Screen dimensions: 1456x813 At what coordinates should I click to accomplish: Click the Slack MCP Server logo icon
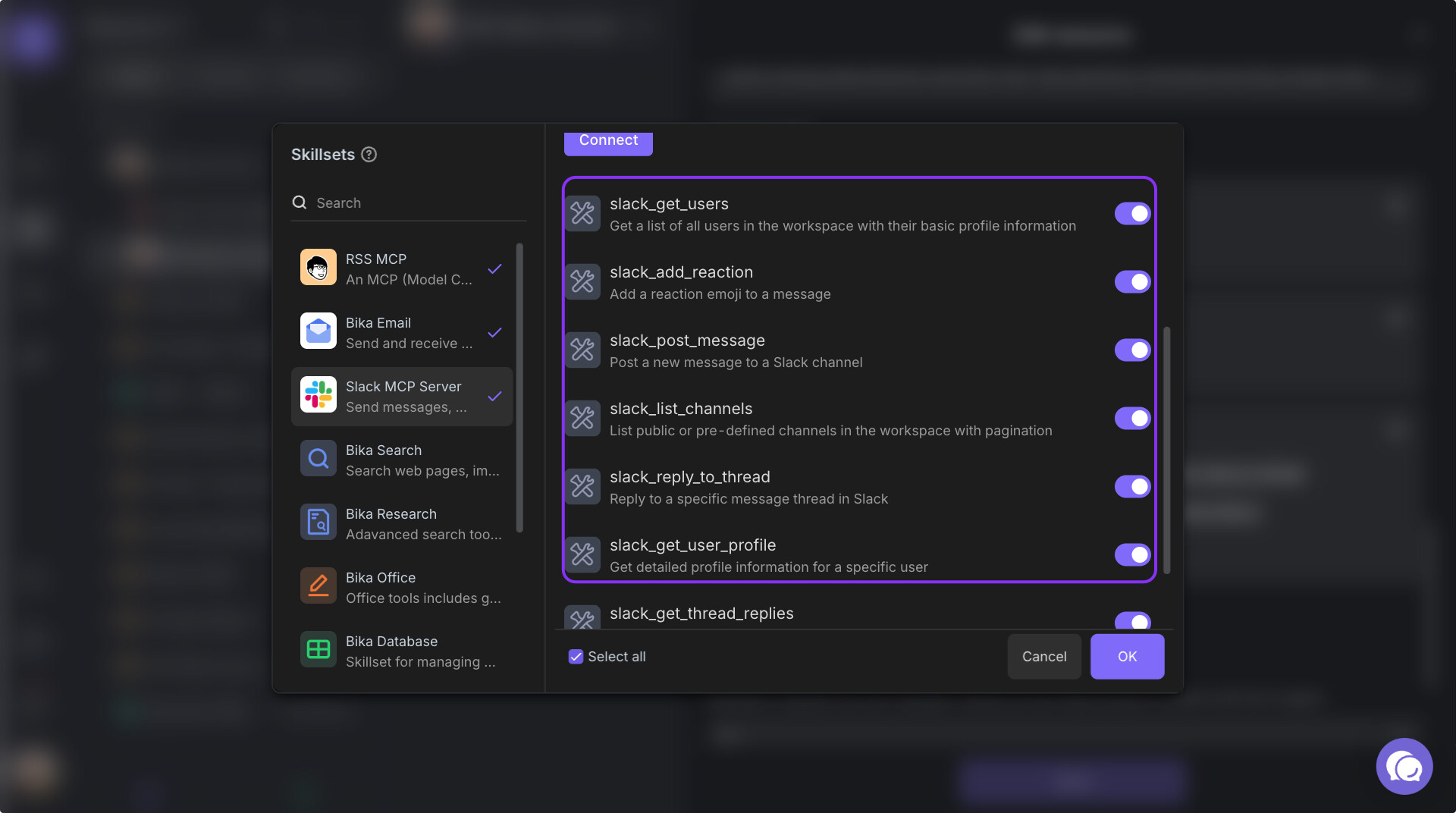[x=318, y=395]
